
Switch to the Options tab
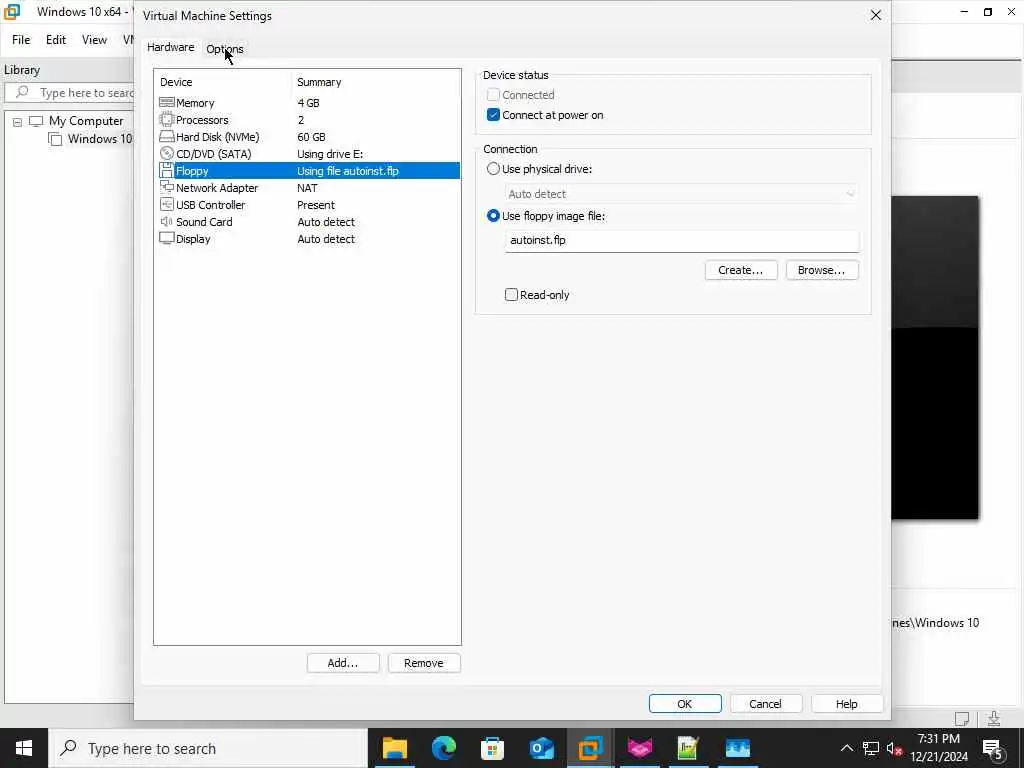click(x=225, y=48)
